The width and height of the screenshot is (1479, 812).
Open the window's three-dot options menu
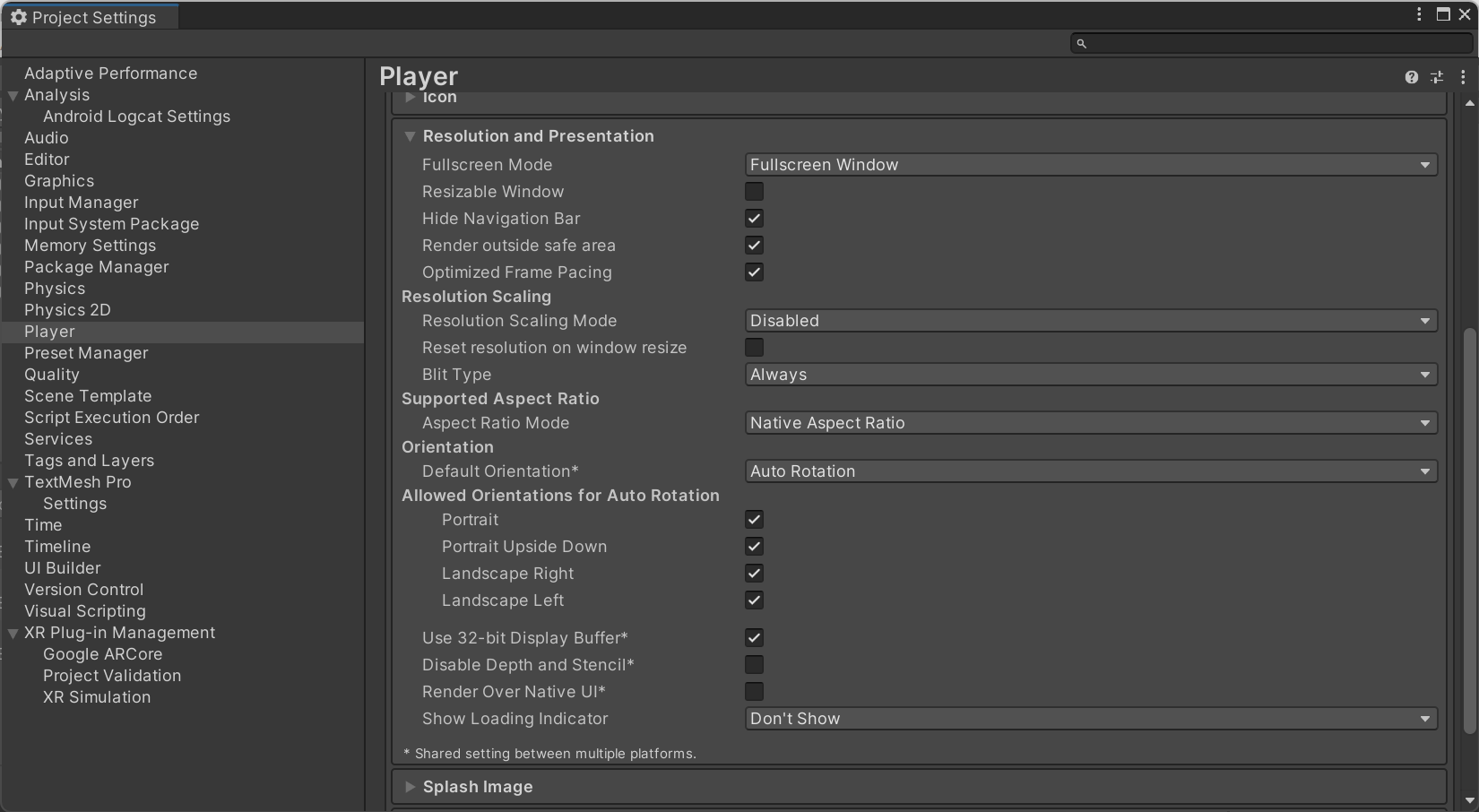pos(1419,14)
